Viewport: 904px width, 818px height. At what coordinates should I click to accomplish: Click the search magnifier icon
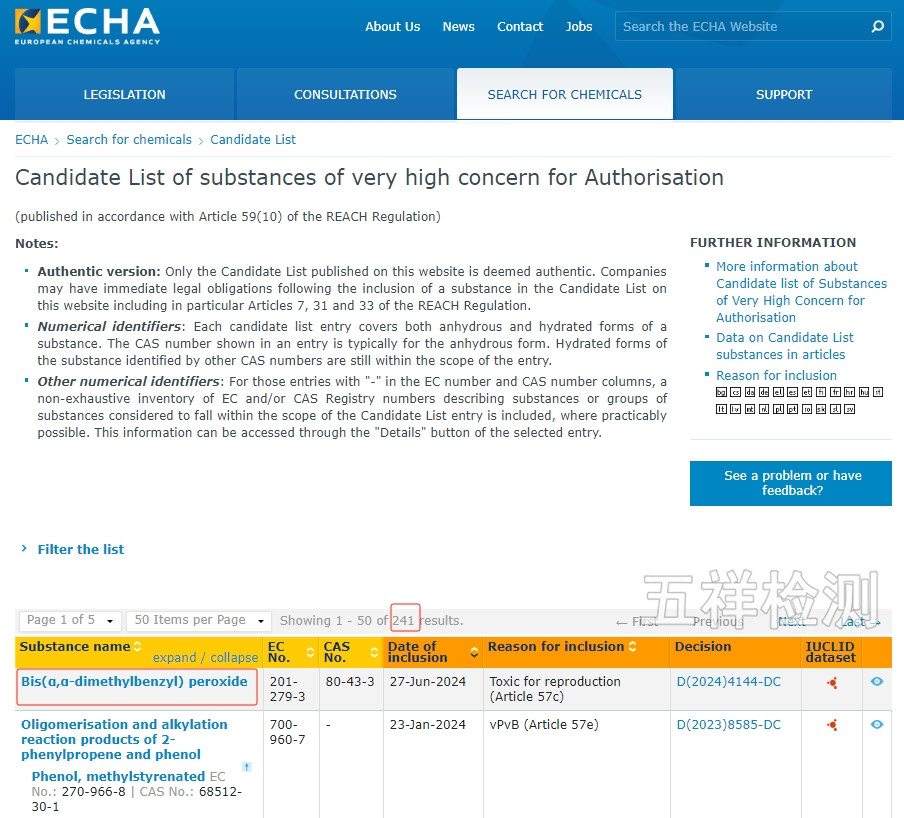[x=877, y=27]
